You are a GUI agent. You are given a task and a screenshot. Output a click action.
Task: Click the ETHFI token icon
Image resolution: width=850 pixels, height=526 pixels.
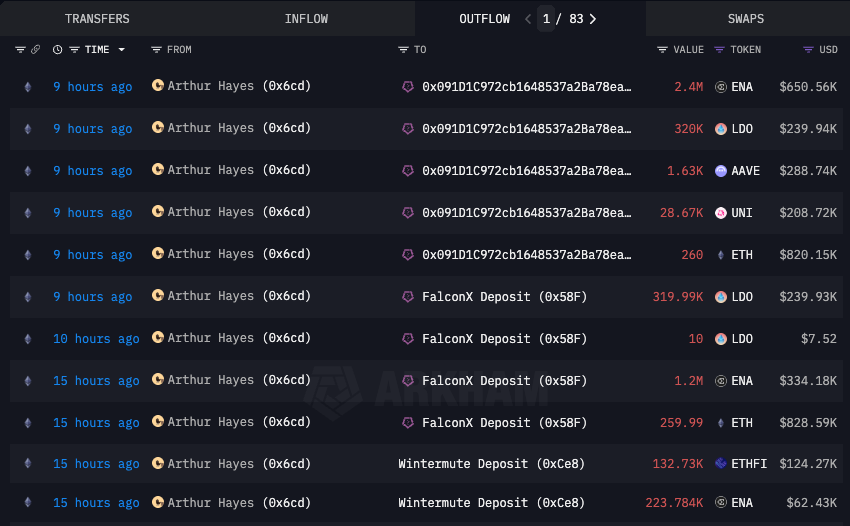[x=721, y=463]
